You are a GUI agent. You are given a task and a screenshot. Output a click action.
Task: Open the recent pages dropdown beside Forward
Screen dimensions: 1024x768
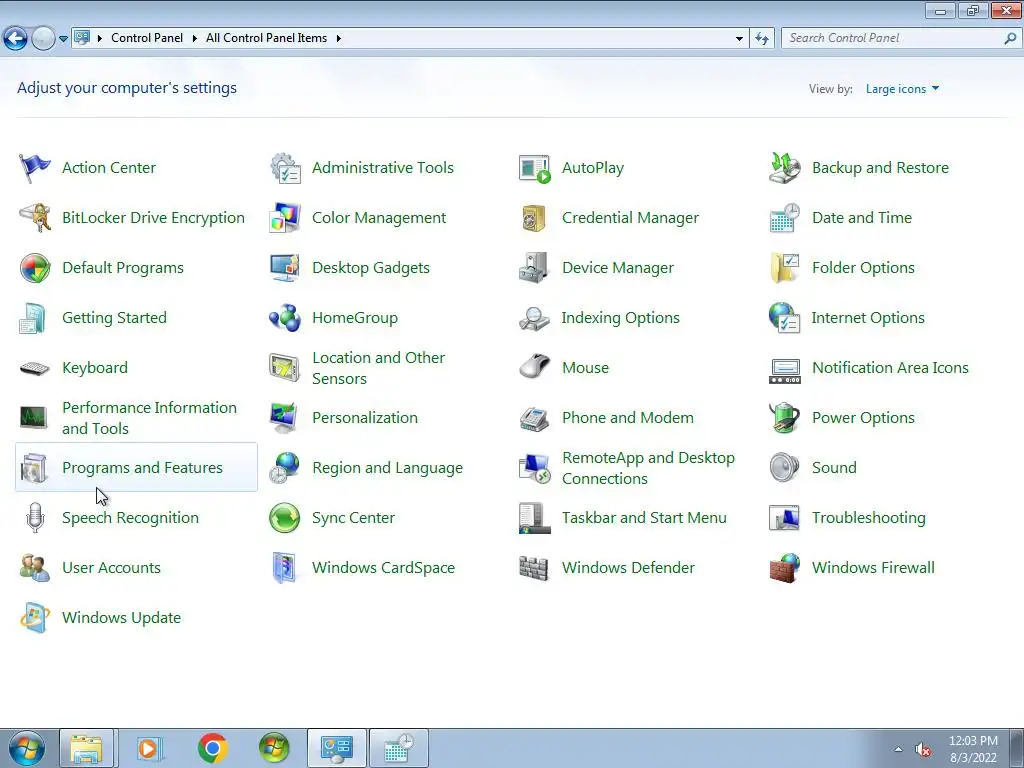[63, 39]
